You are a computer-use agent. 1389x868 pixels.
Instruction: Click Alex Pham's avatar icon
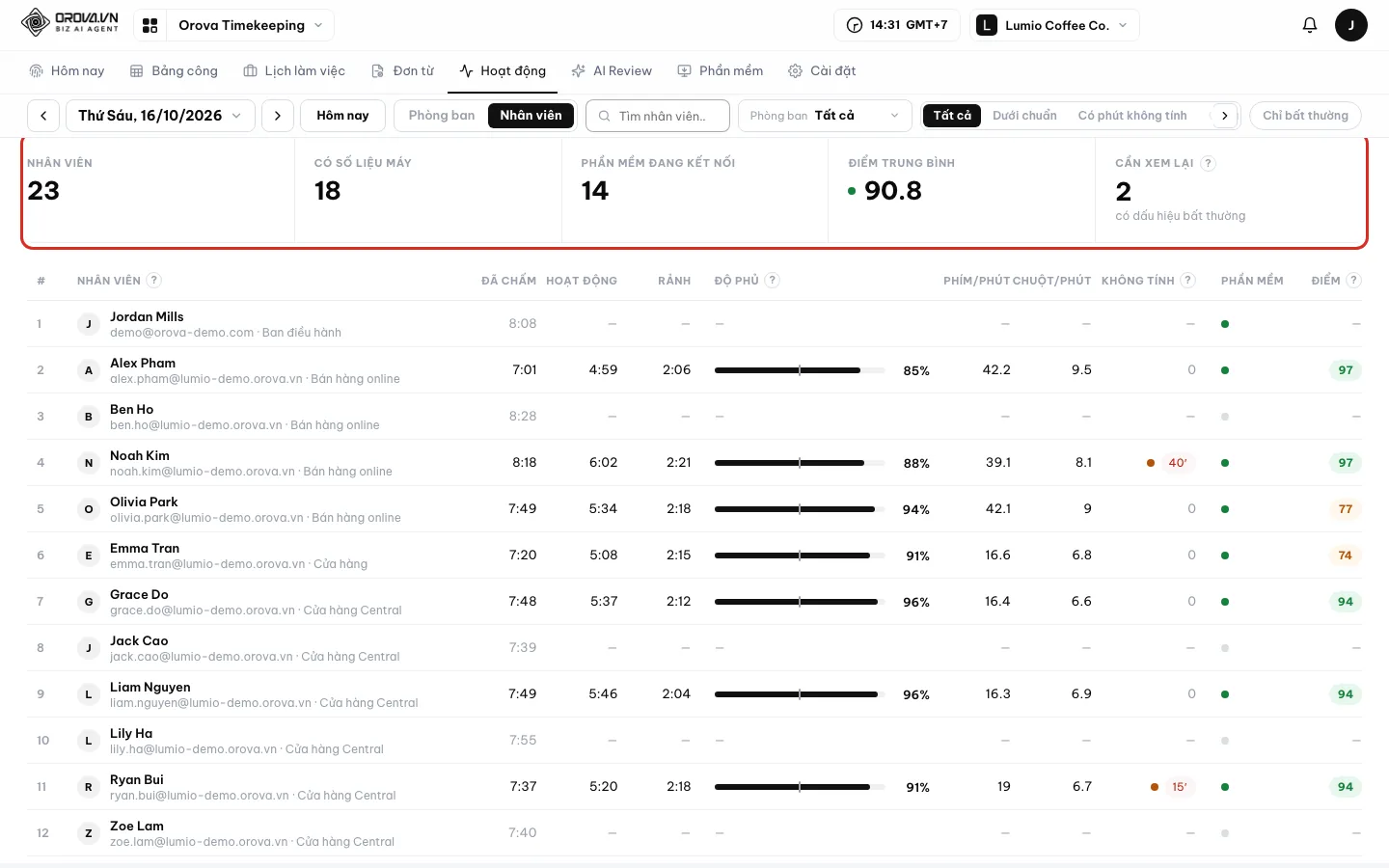(x=89, y=370)
